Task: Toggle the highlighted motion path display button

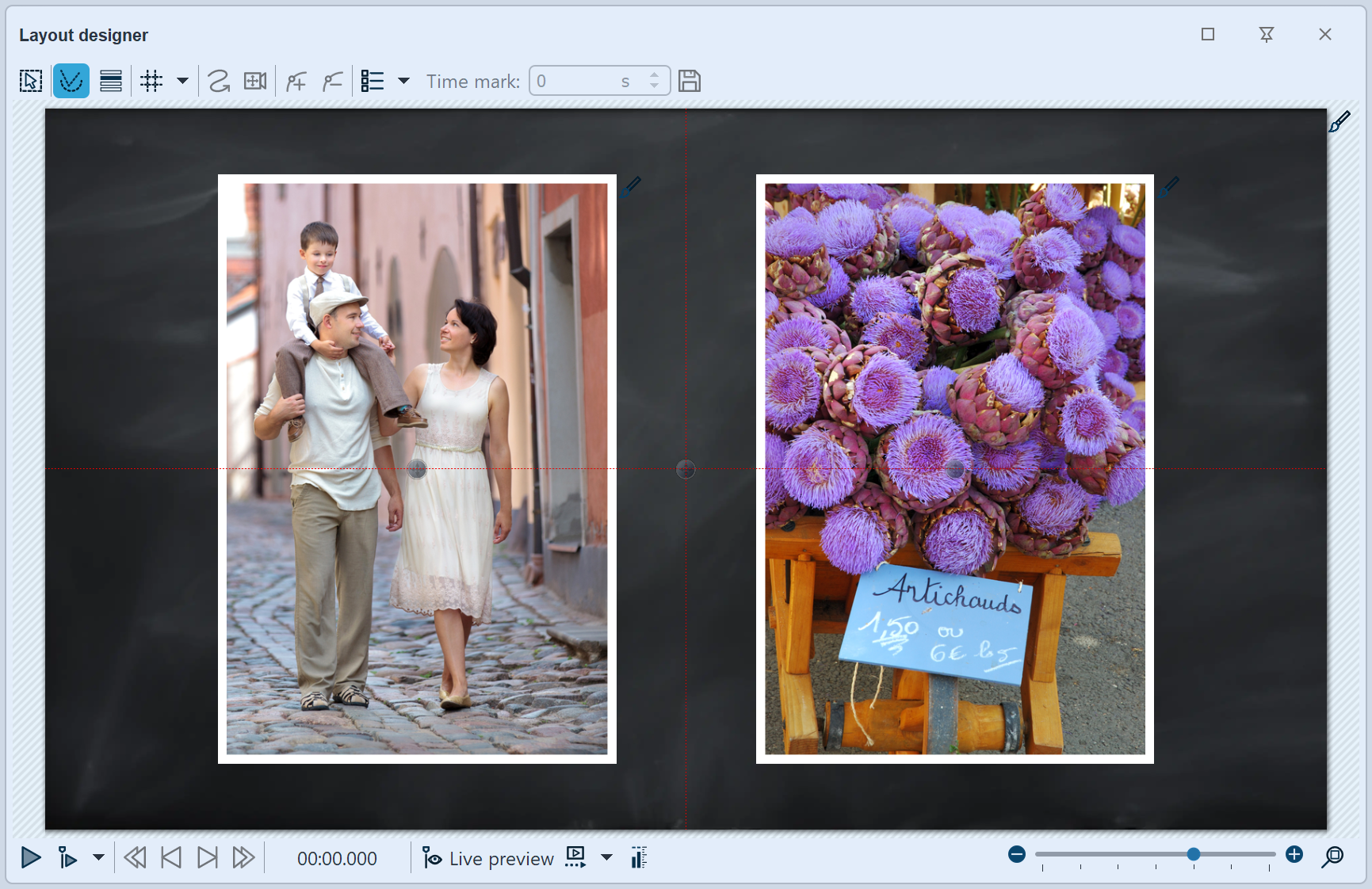Action: coord(71,81)
